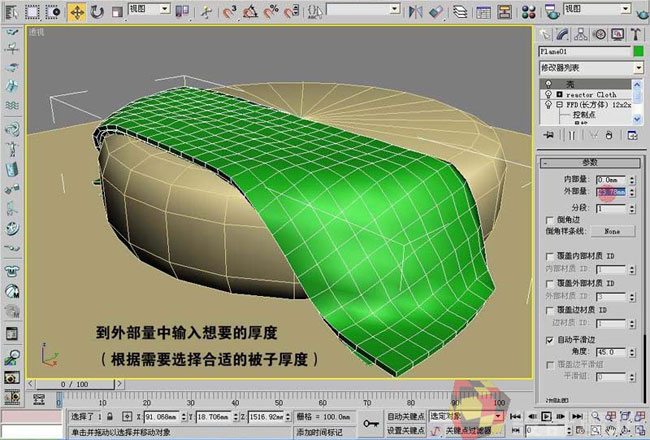The image size is (650, 440).
Task: Click the 分段 segments field
Action: click(x=611, y=209)
